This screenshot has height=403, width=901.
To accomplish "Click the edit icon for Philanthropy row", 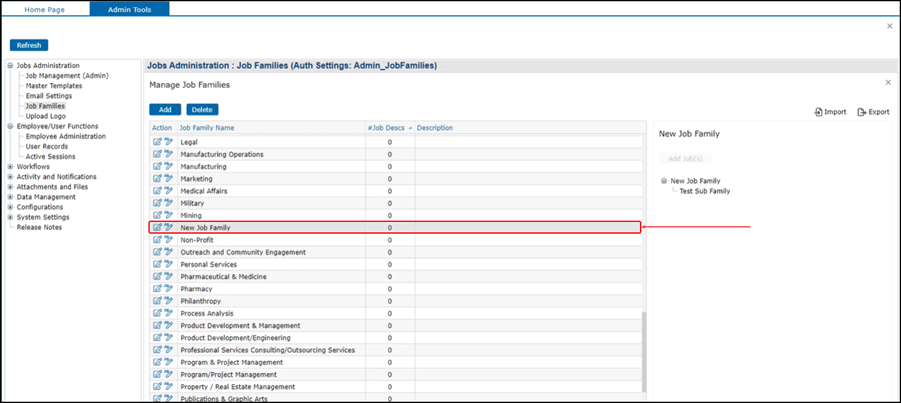I will pyautogui.click(x=157, y=301).
